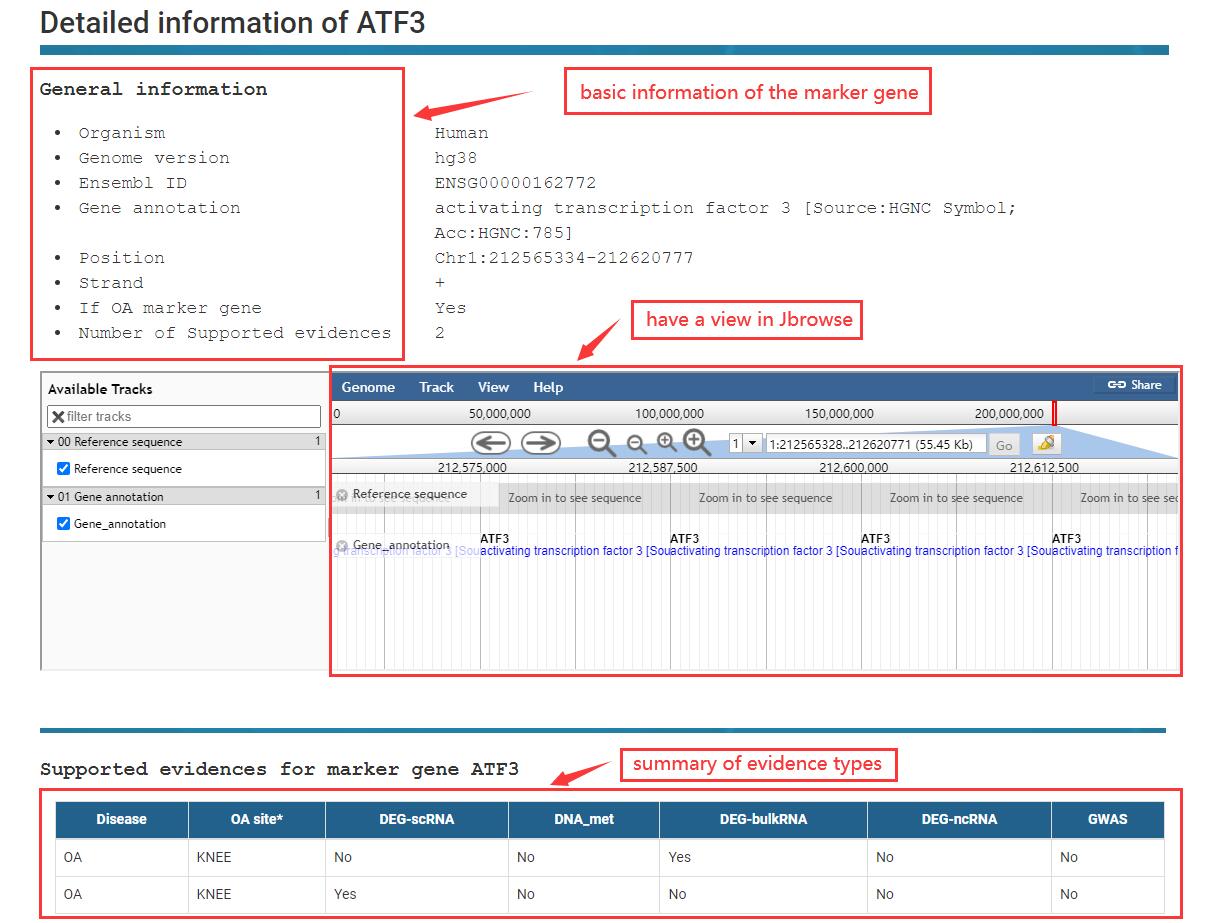Open the Genome menu
The width and height of the screenshot is (1207, 923).
[368, 387]
